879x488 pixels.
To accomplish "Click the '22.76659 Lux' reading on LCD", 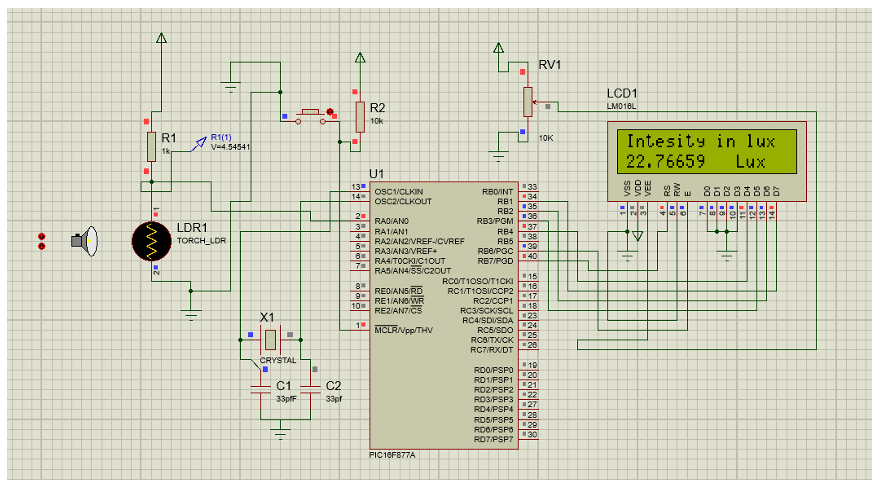I will 695,162.
